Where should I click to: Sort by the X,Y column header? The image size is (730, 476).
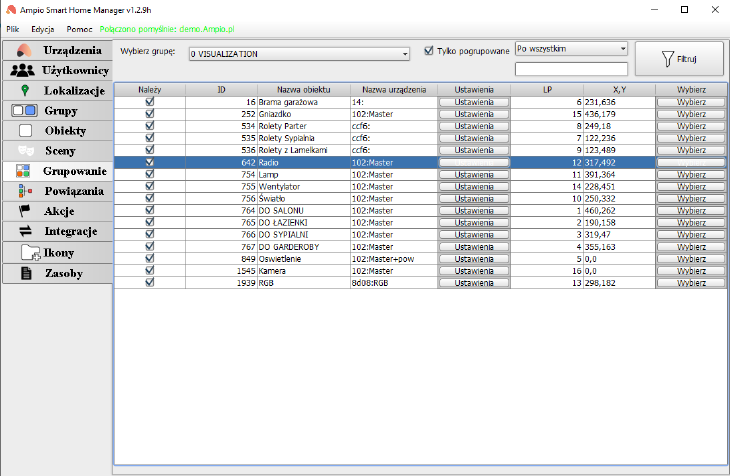click(x=619, y=89)
